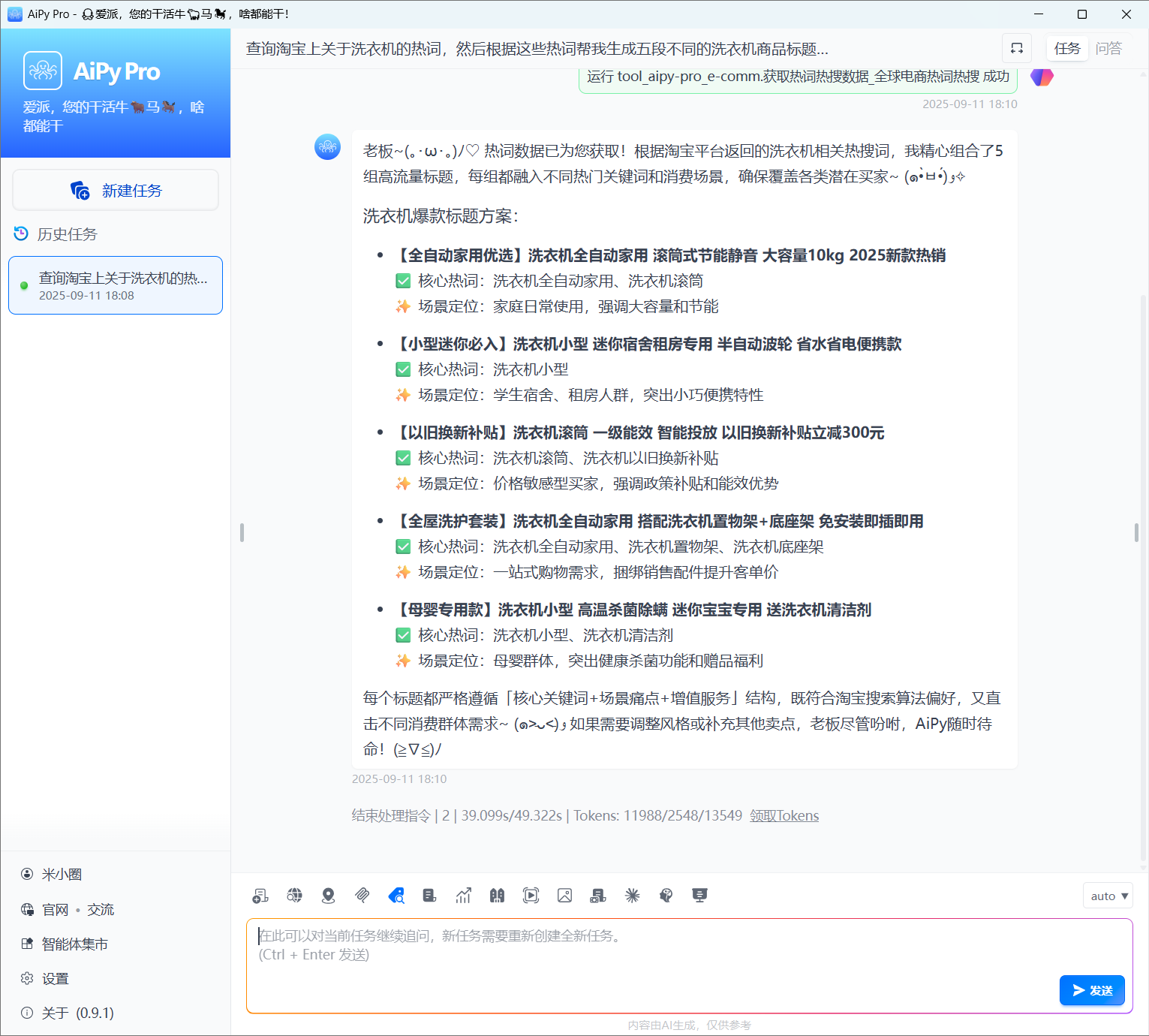Screen dimensions: 1149x1036
Task: Click the 历史任务 heading
Action: click(x=68, y=234)
